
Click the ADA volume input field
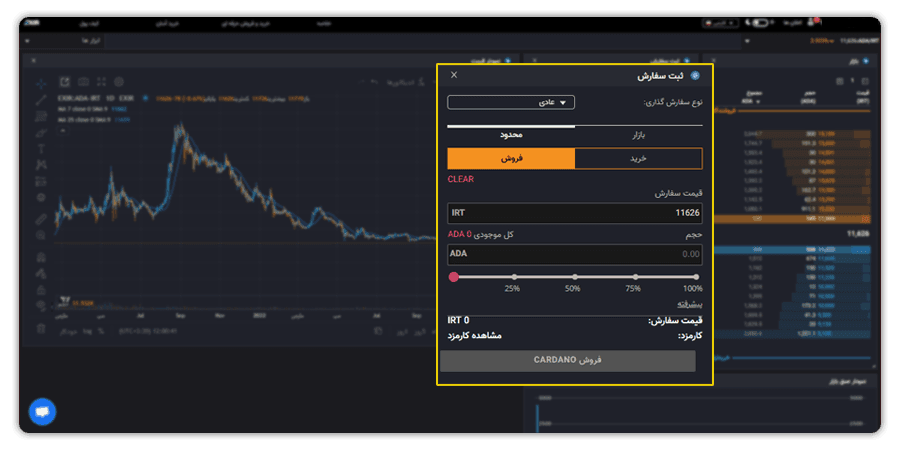(x=575, y=254)
